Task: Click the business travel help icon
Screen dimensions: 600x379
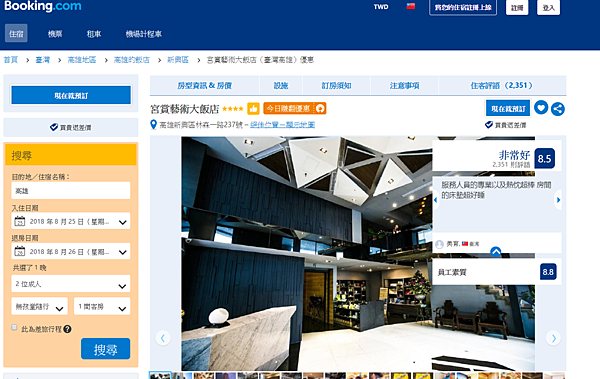Action: 67,329
